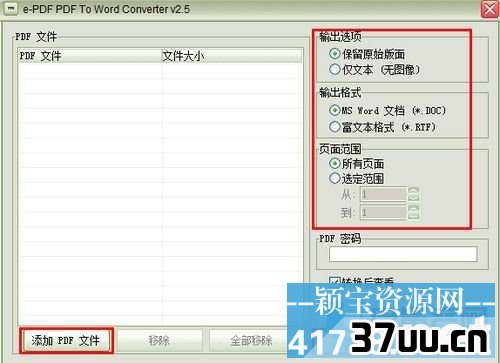Click the PDF 密码 input field

[x=403, y=254]
